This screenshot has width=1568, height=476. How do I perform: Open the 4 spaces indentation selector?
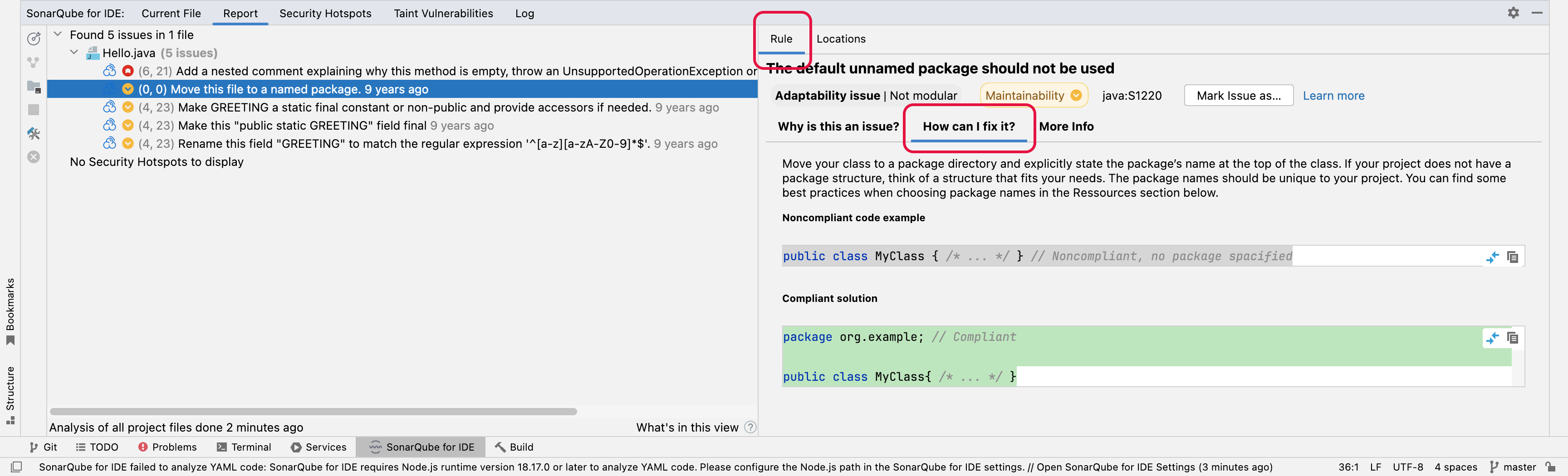click(1455, 467)
